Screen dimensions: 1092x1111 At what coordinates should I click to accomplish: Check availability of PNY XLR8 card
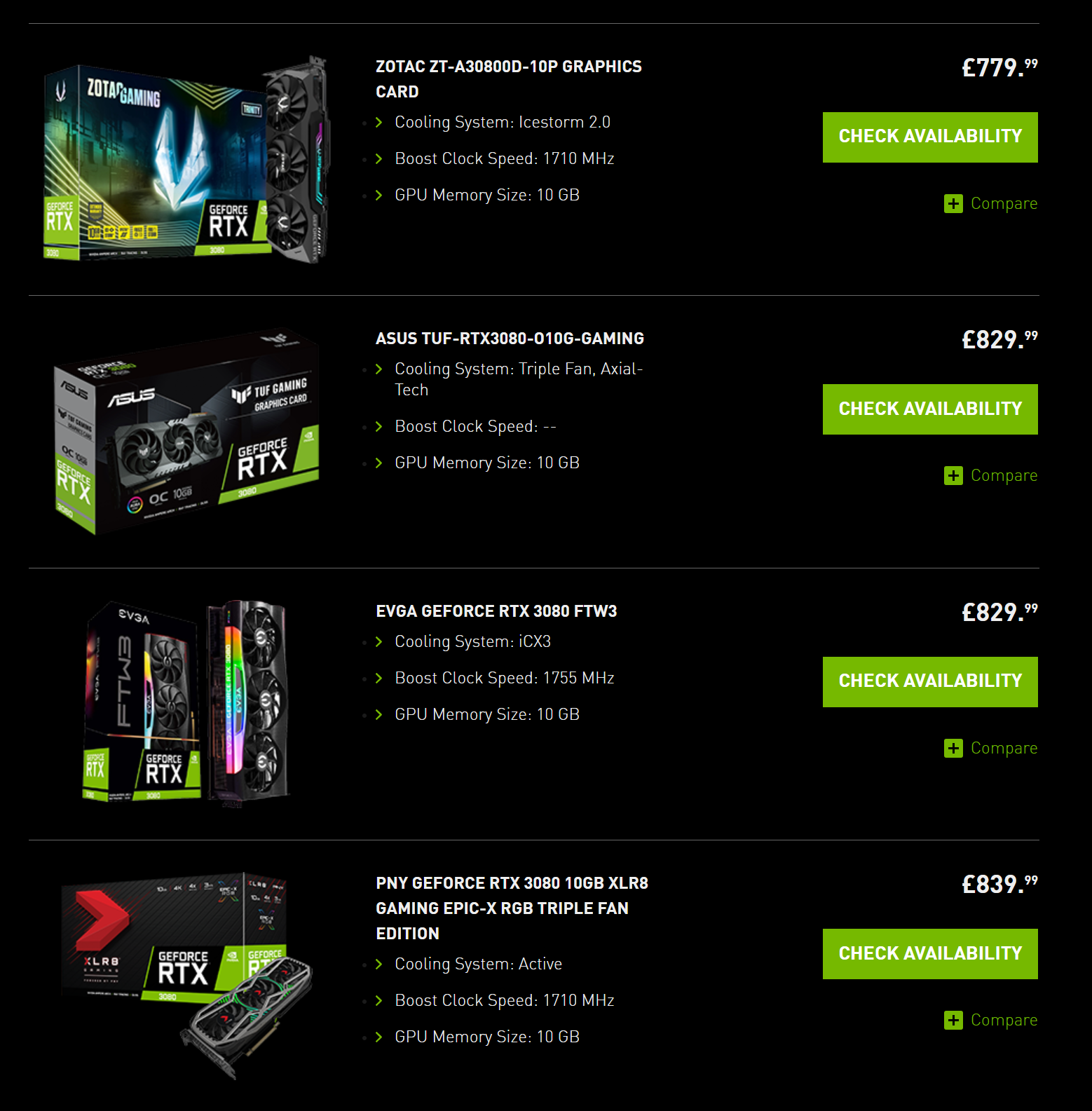click(930, 954)
